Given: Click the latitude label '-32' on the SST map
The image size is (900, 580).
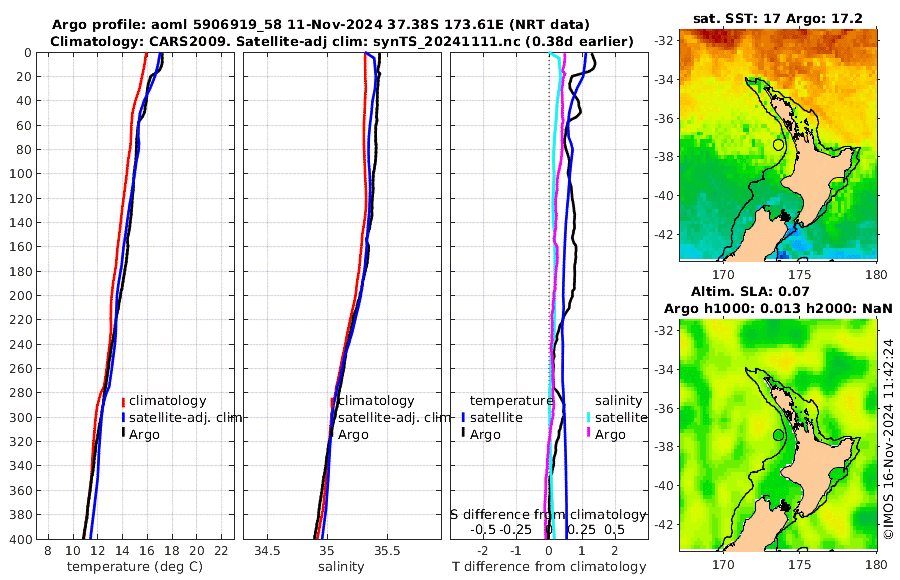Looking at the screenshot, I should click(x=664, y=41).
